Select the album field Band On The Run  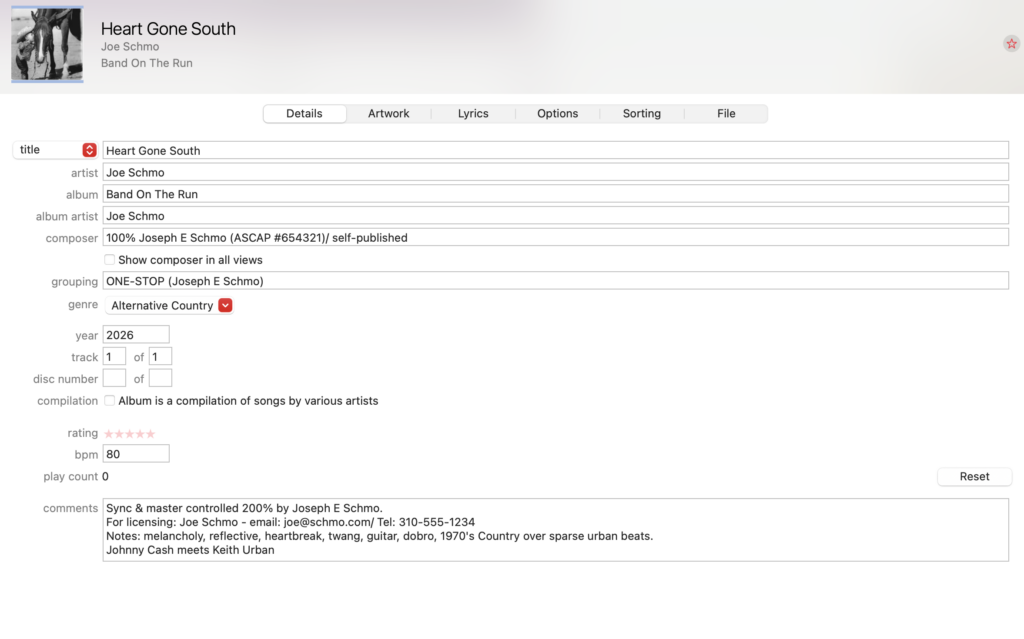click(x=555, y=194)
